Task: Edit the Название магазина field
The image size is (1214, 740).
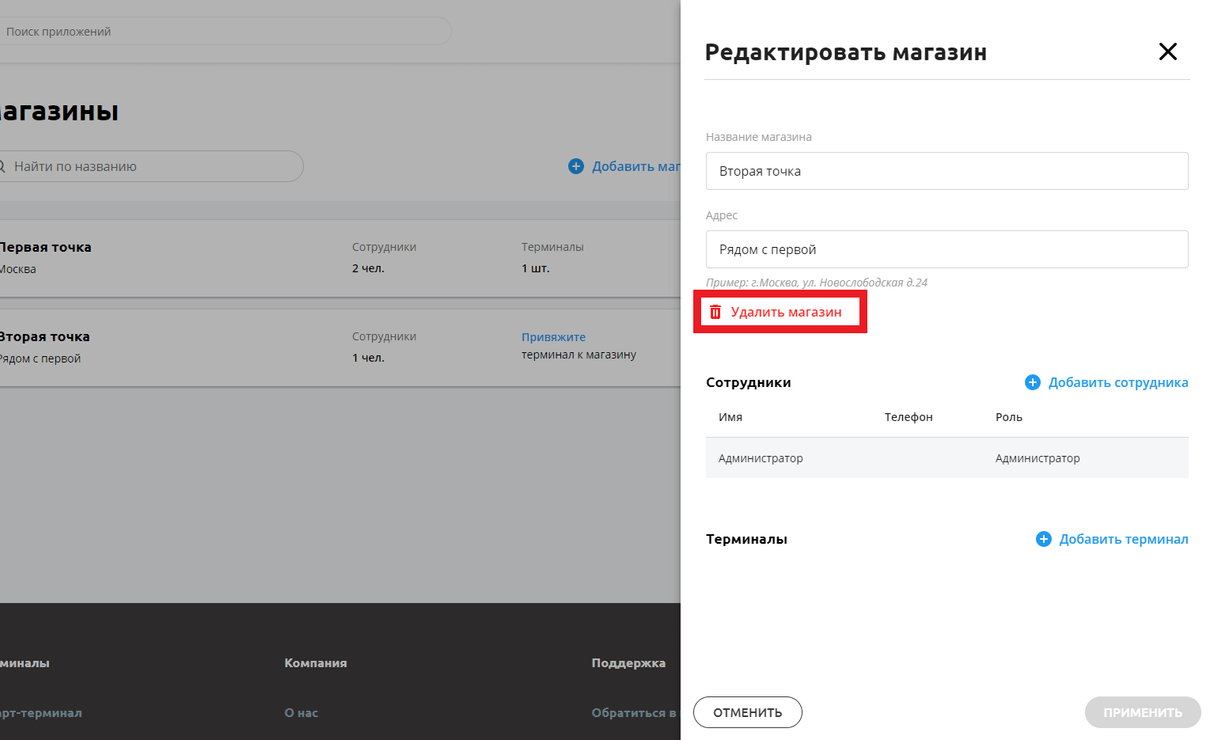Action: 947,171
